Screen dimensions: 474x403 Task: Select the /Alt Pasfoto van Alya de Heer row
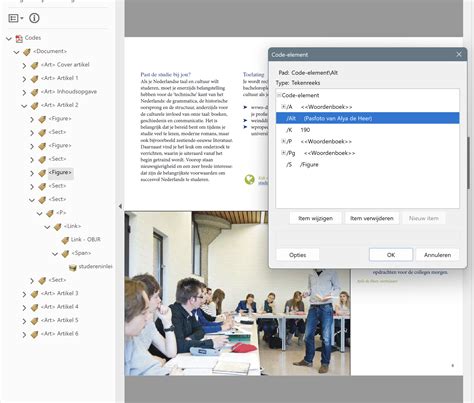tap(367, 118)
